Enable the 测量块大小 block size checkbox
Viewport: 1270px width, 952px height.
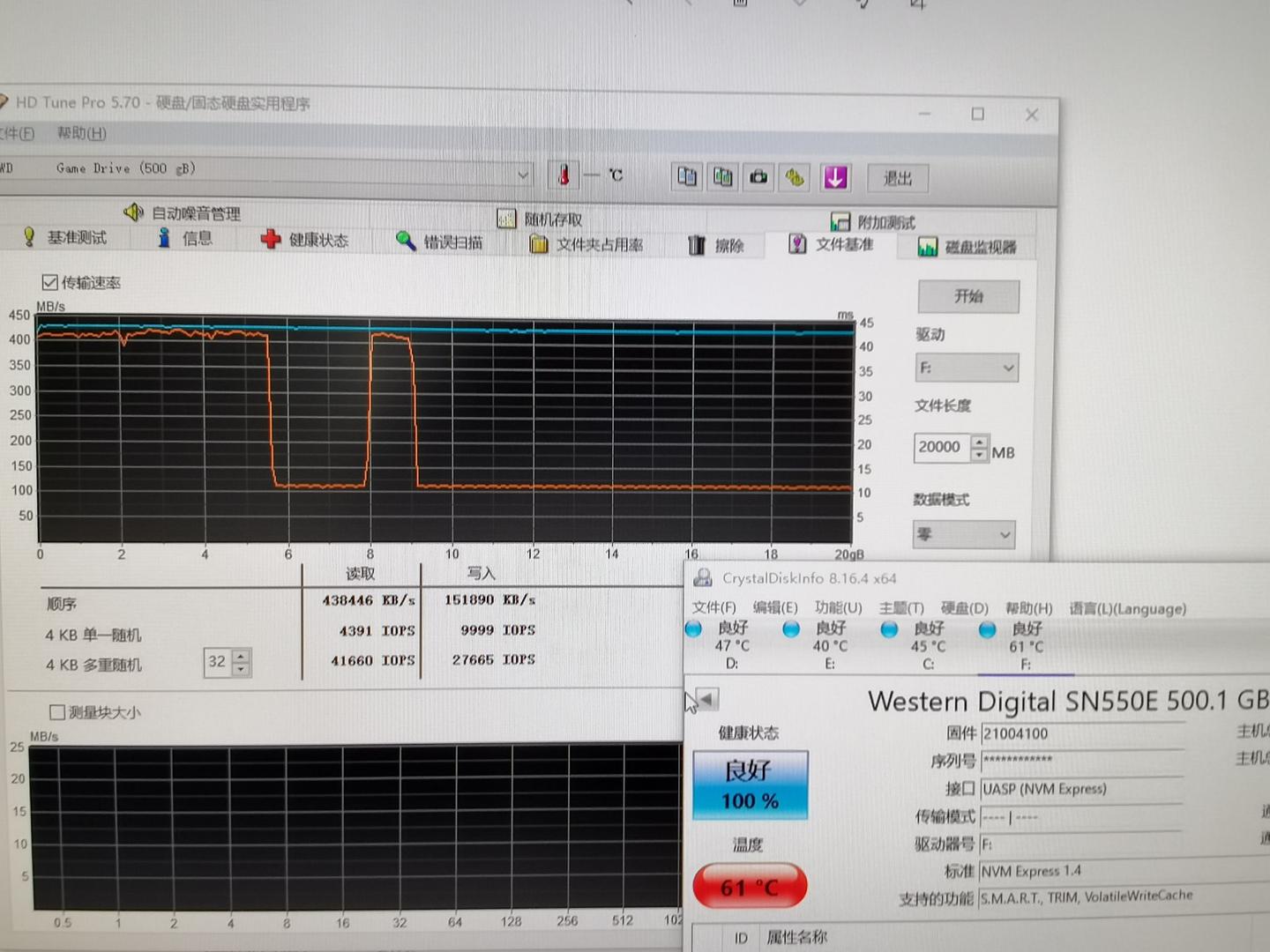(57, 711)
